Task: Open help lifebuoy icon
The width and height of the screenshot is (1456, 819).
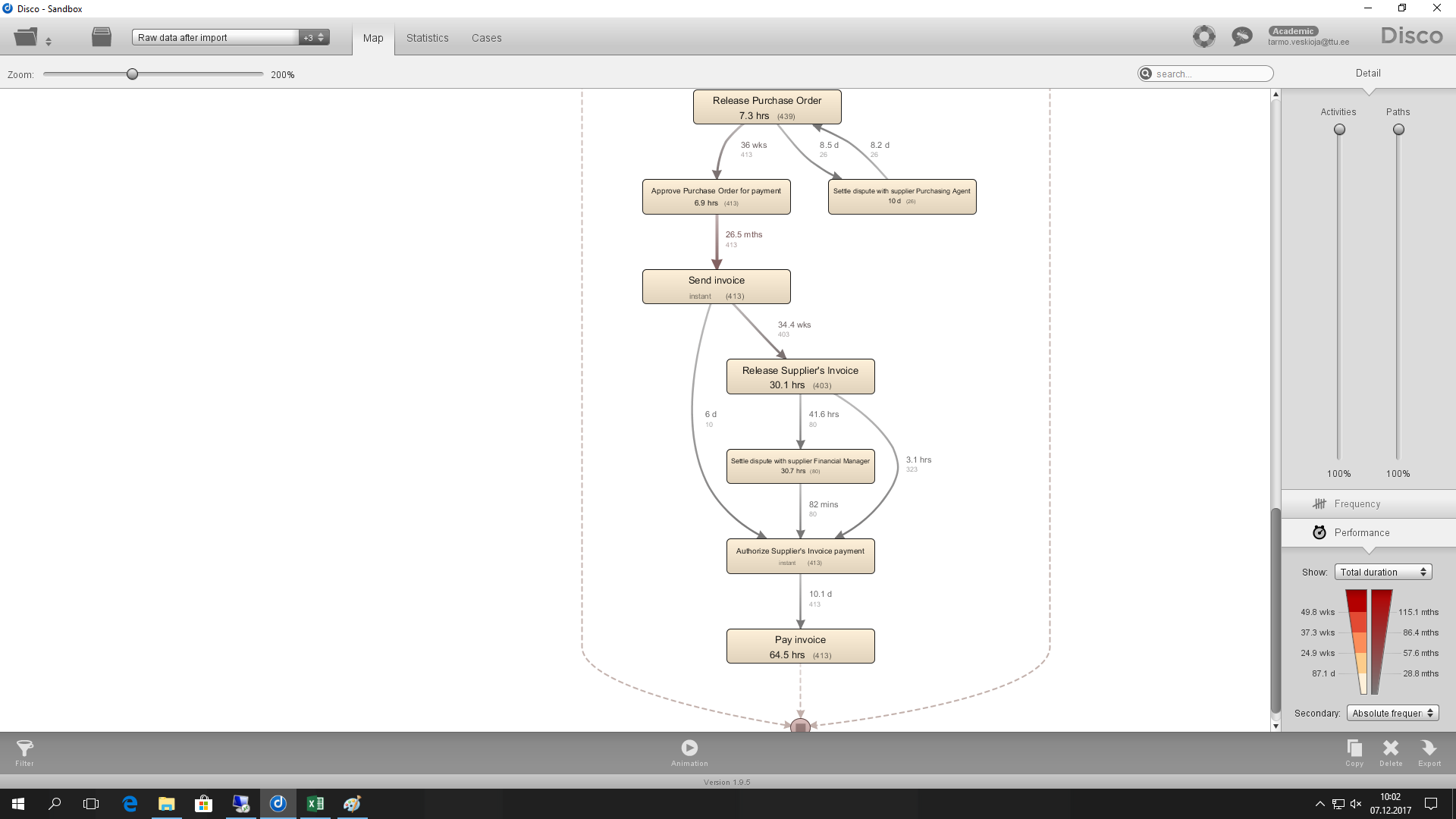Action: click(x=1203, y=36)
